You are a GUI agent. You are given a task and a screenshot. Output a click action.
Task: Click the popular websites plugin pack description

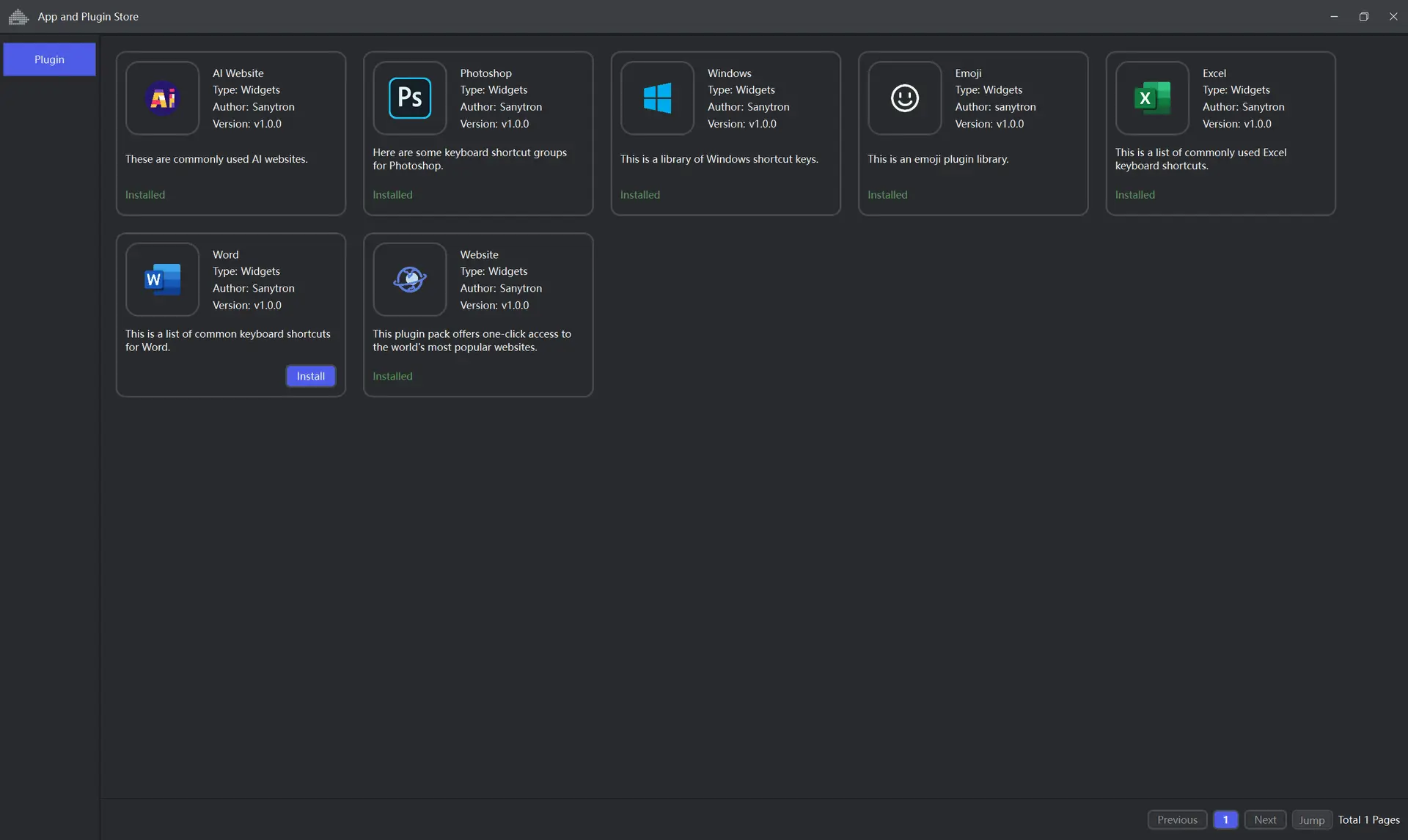[x=472, y=340]
